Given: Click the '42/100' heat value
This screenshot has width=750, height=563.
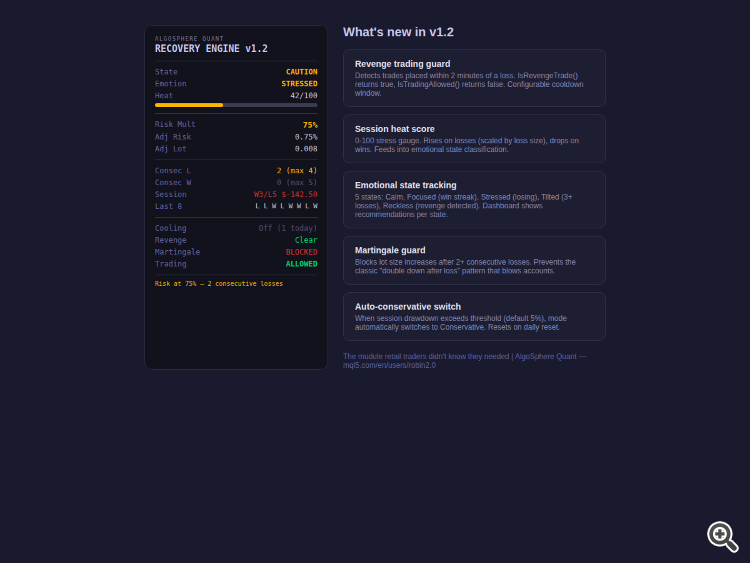Looking at the screenshot, I should coord(304,96).
